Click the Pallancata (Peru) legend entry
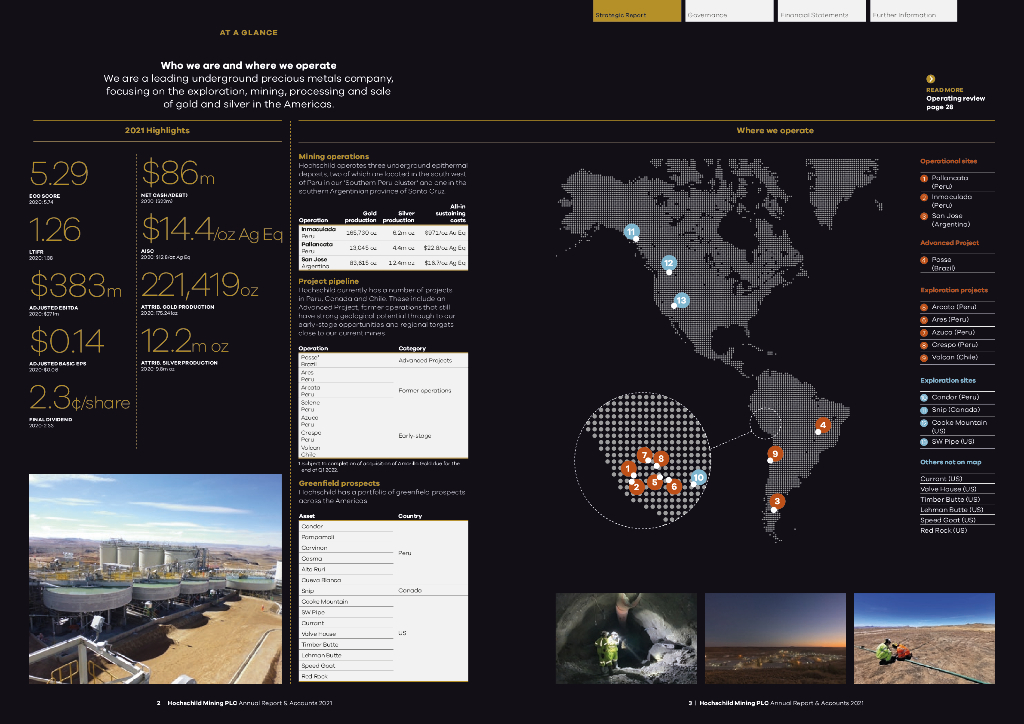The height and width of the screenshot is (724, 1024). point(948,181)
